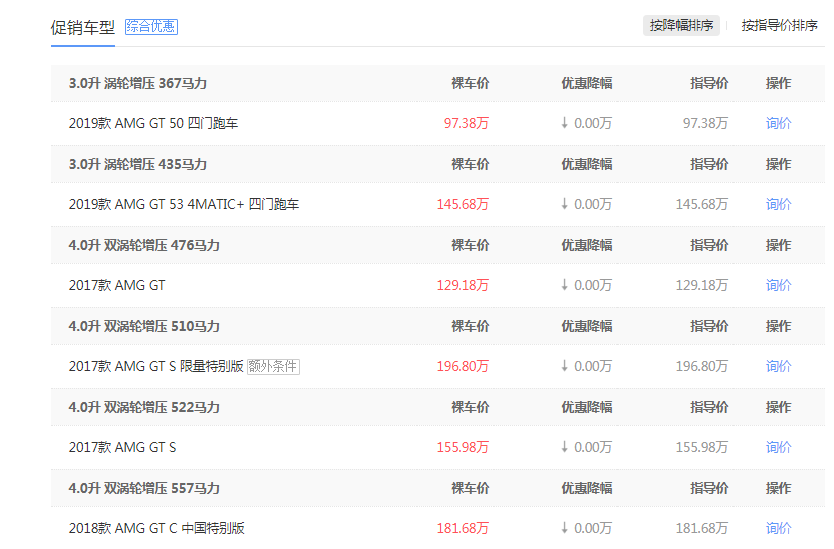
Task: Open 2017款 AMG GT model name (129.18万 row)
Action: click(x=117, y=285)
